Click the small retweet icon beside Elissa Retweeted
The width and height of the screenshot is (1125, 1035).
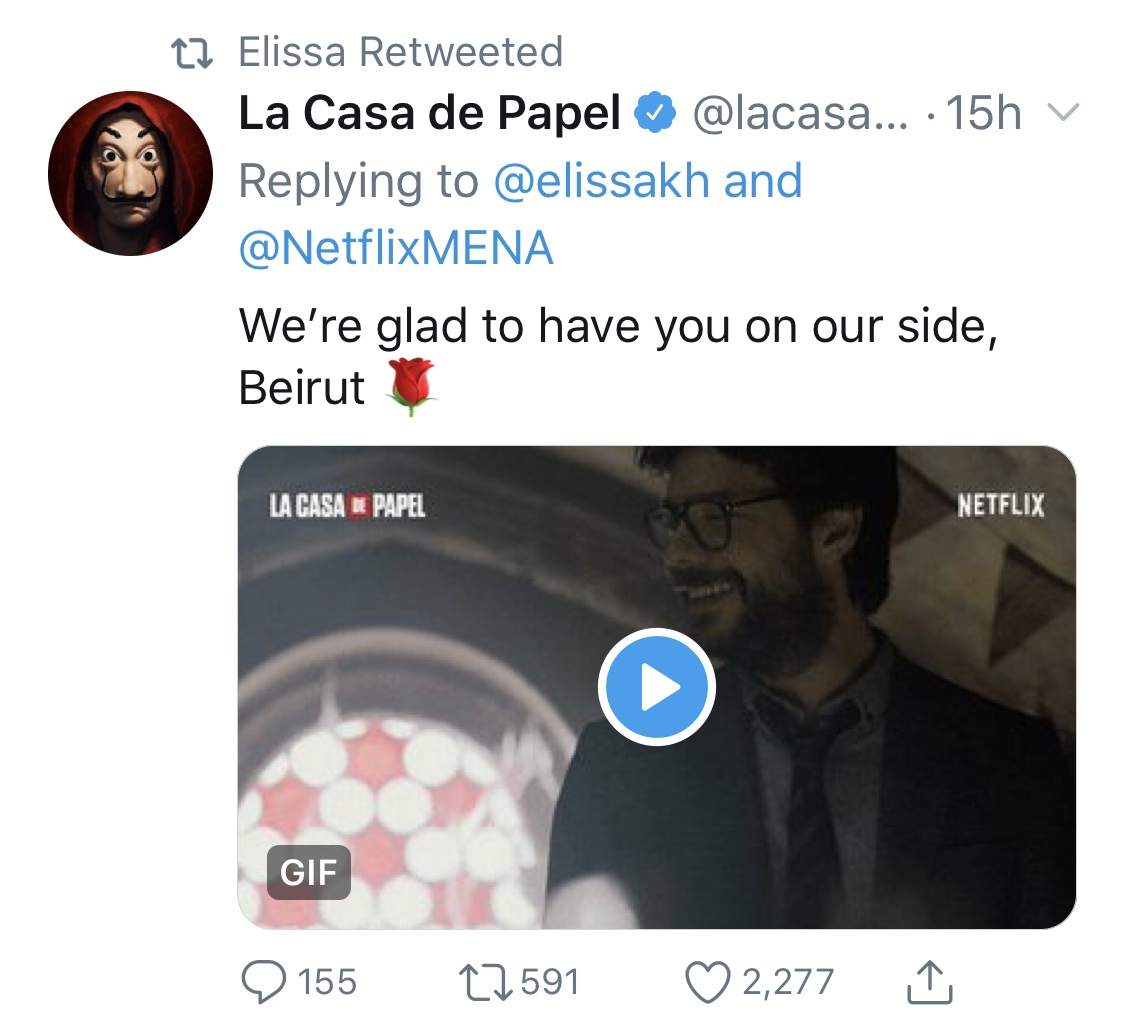[x=192, y=53]
